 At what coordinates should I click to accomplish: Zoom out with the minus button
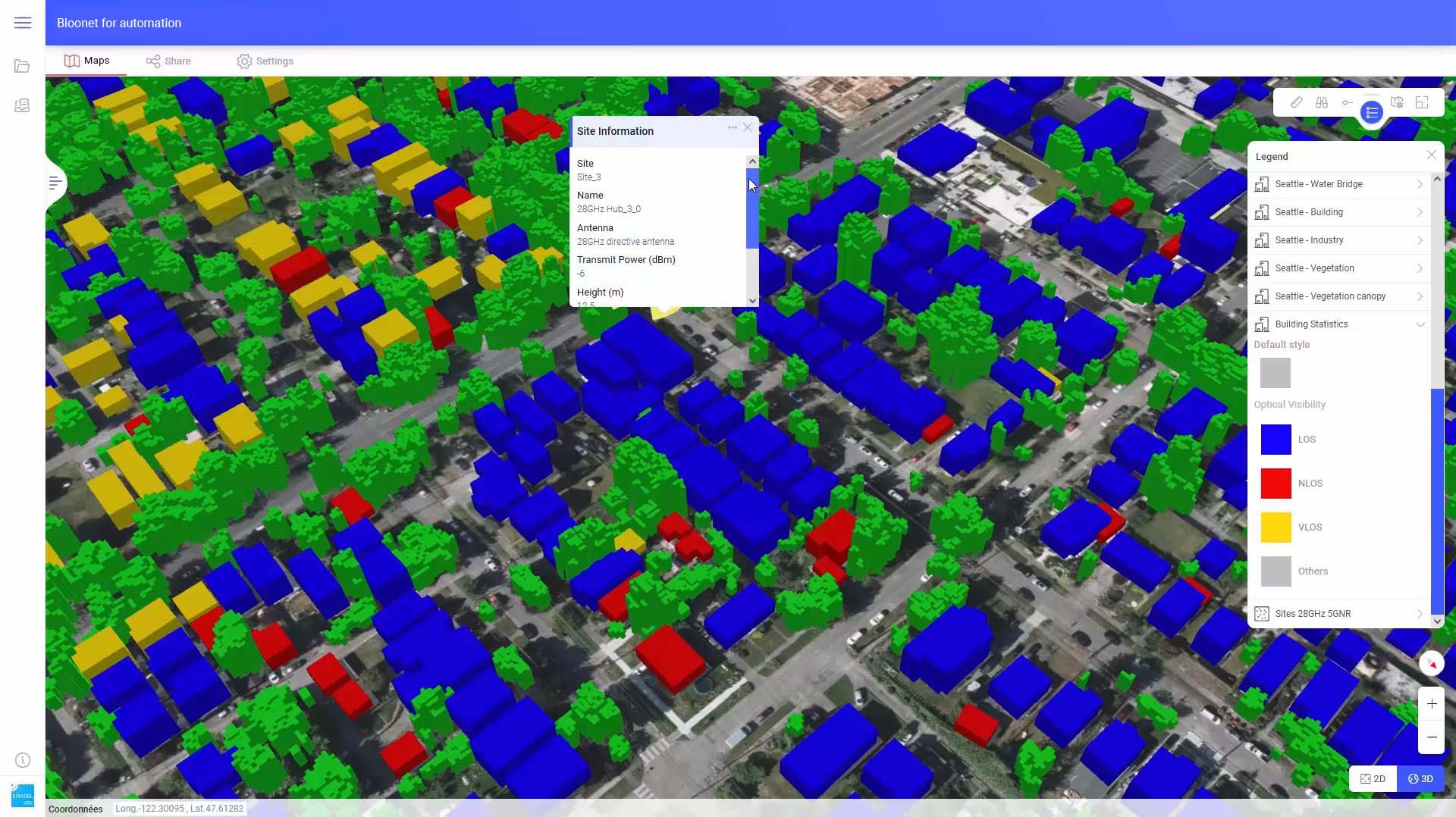1432,737
